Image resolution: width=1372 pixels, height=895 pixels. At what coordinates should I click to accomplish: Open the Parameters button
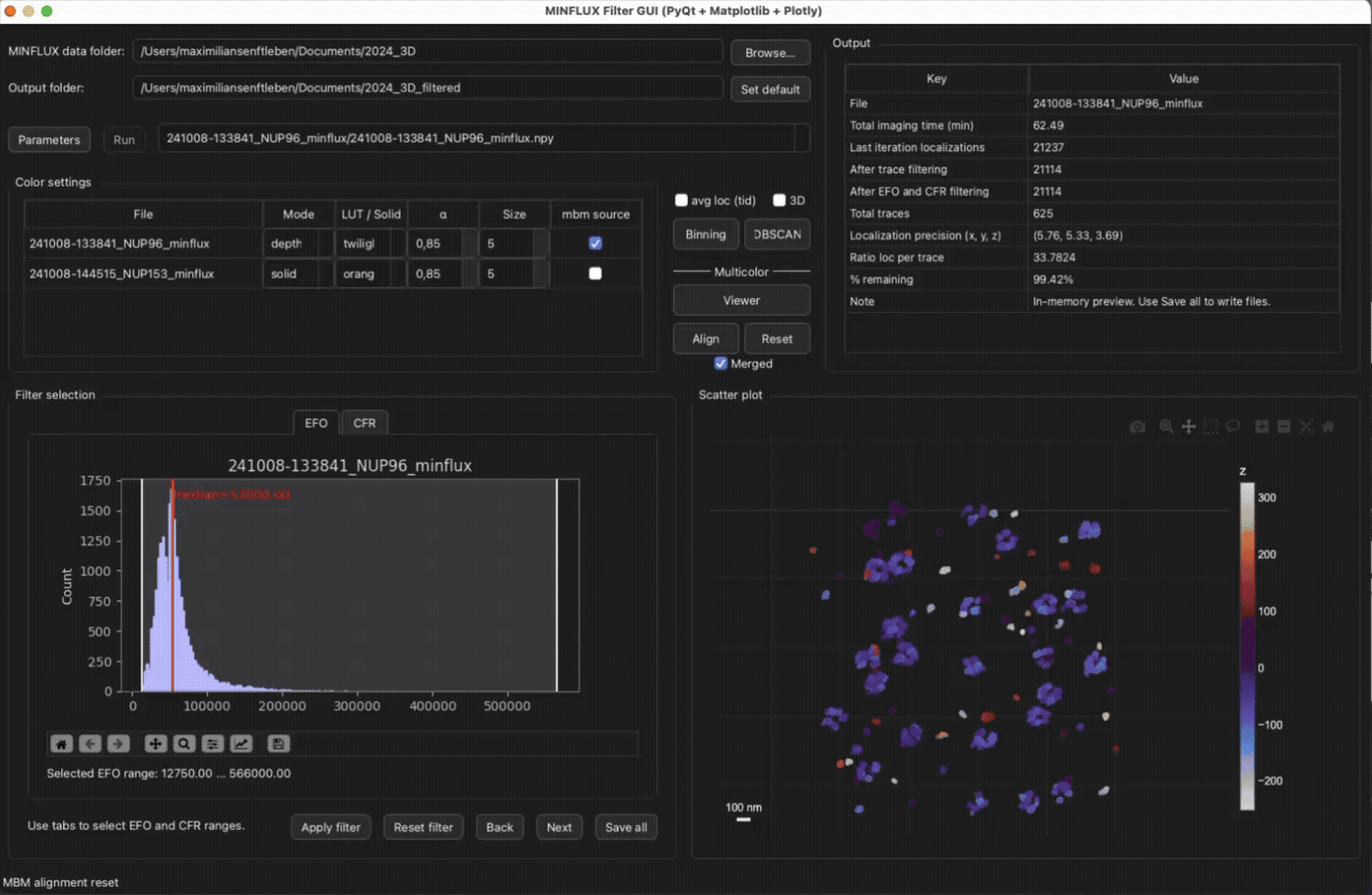pyautogui.click(x=49, y=140)
